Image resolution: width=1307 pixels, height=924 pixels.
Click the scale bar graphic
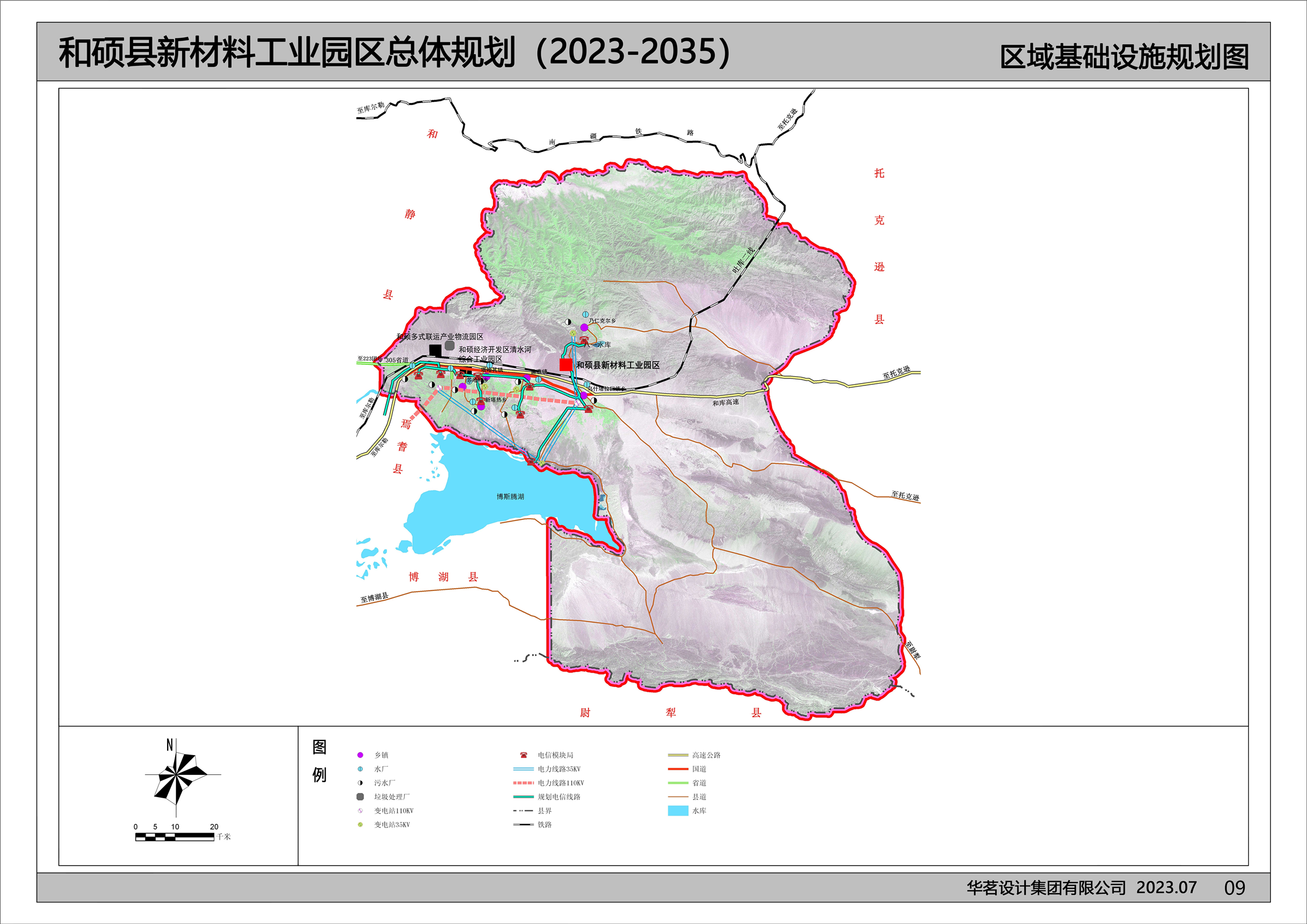[175, 837]
